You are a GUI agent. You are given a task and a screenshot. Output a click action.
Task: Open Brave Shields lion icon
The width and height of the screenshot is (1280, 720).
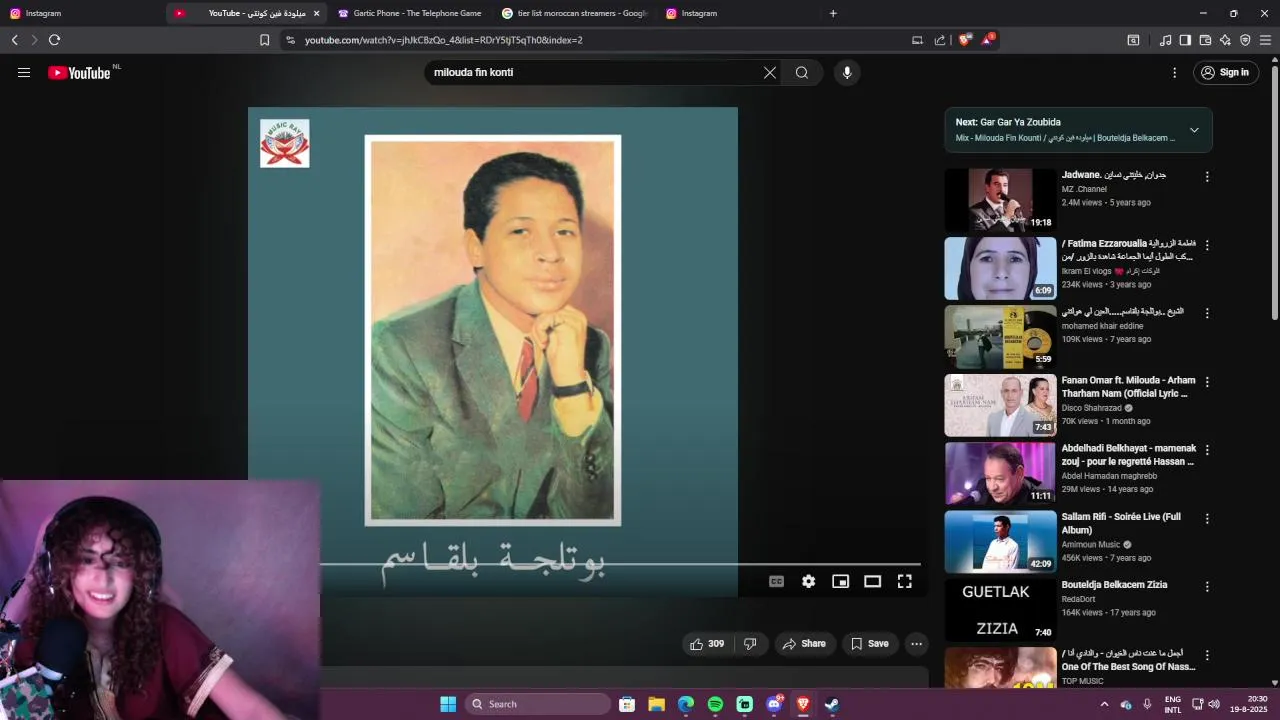[965, 40]
